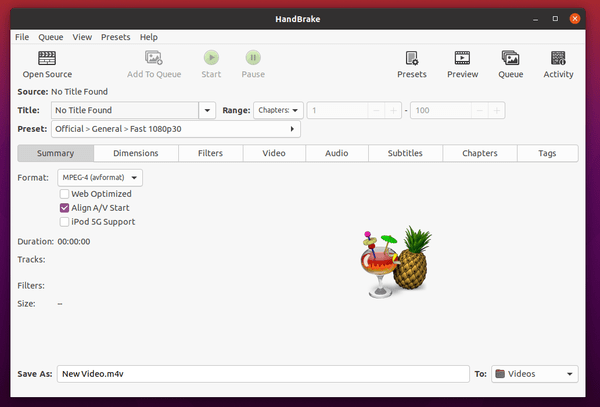Enable iPod 5G Support checkbox
Viewport: 600px width, 407px height.
click(64, 222)
